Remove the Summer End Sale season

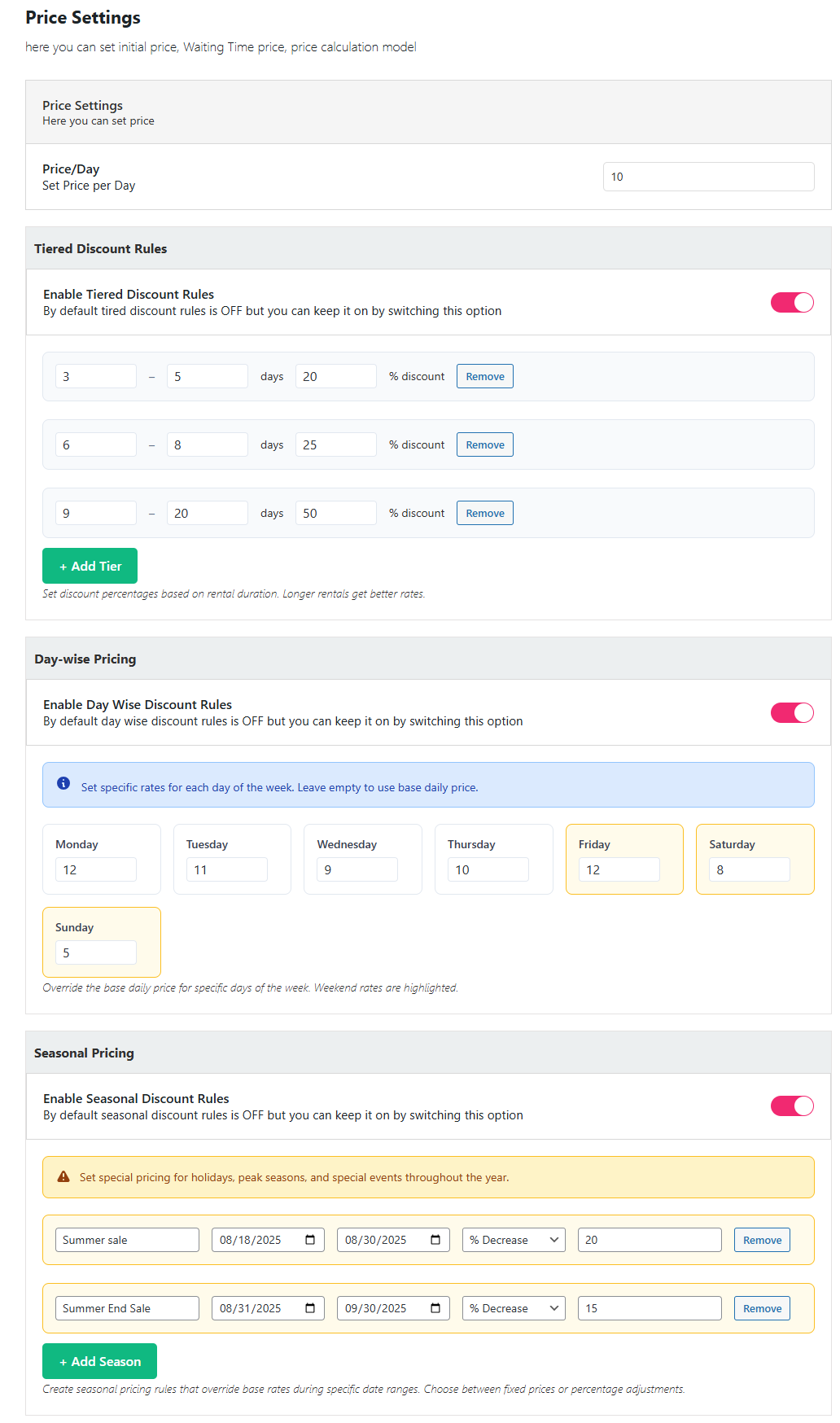[x=762, y=1308]
